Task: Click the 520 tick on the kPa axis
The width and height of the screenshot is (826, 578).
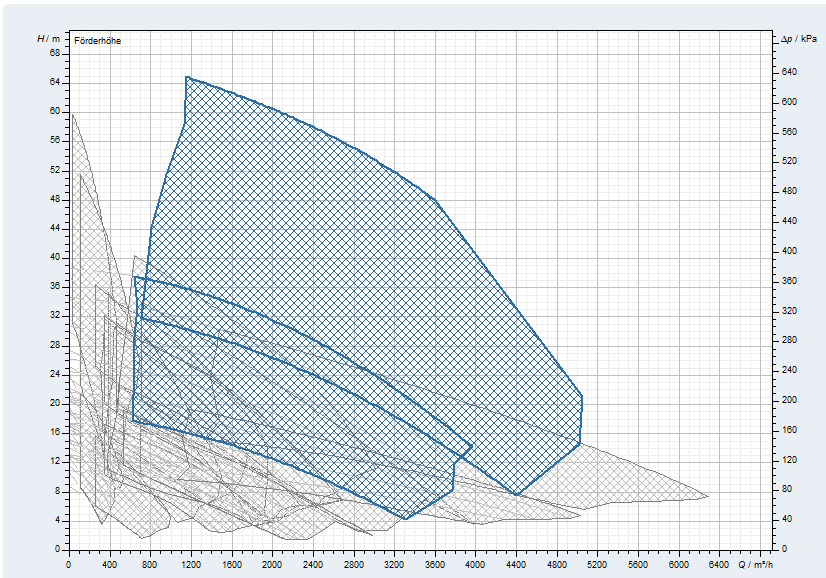Action: 789,161
